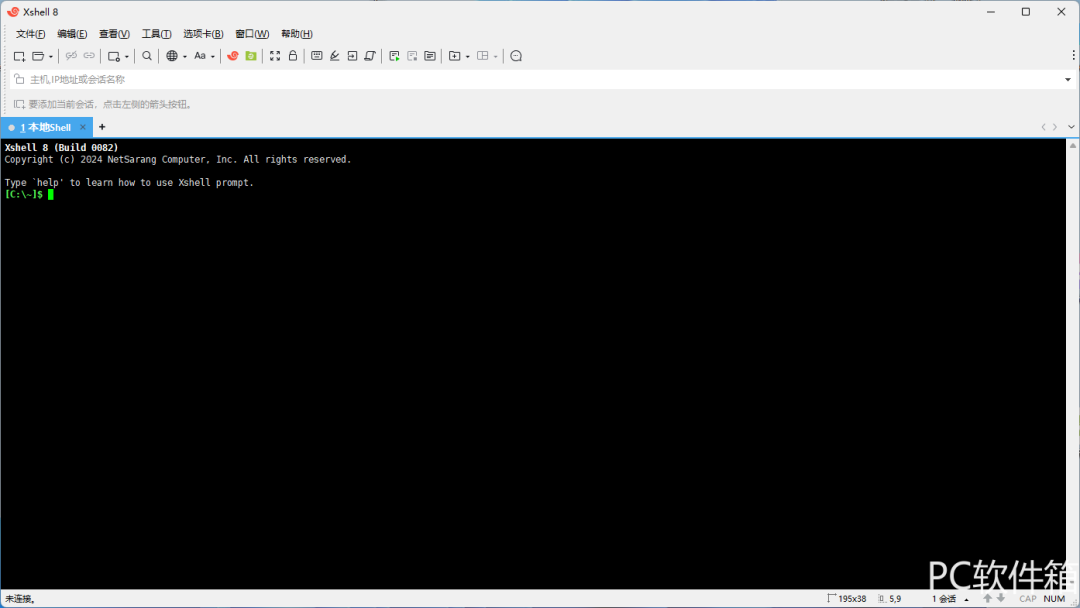
Task: Click the NUM indicator in status bar
Action: 1054,598
